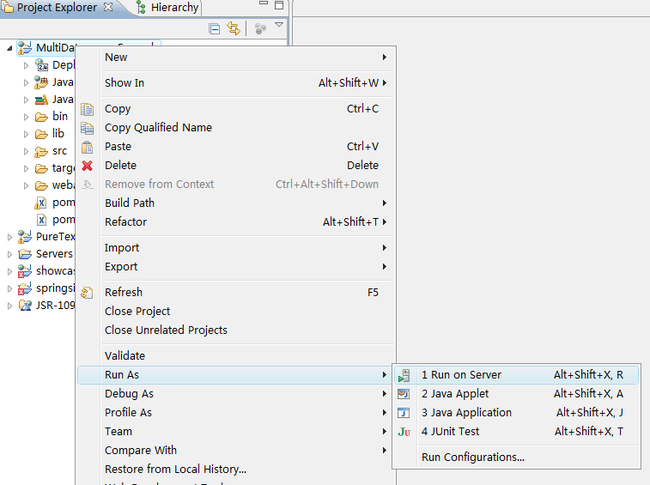650x485 pixels.
Task: Open the Run As submenu
Action: pos(235,375)
